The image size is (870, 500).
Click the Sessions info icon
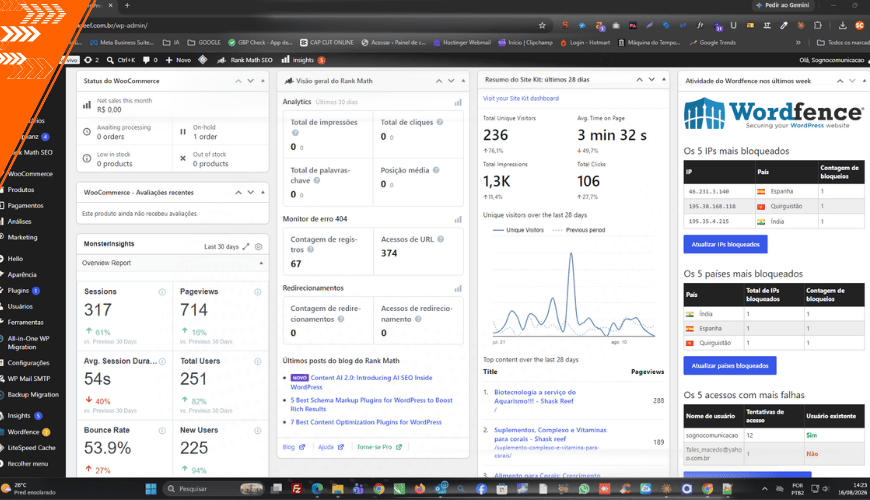pos(162,292)
